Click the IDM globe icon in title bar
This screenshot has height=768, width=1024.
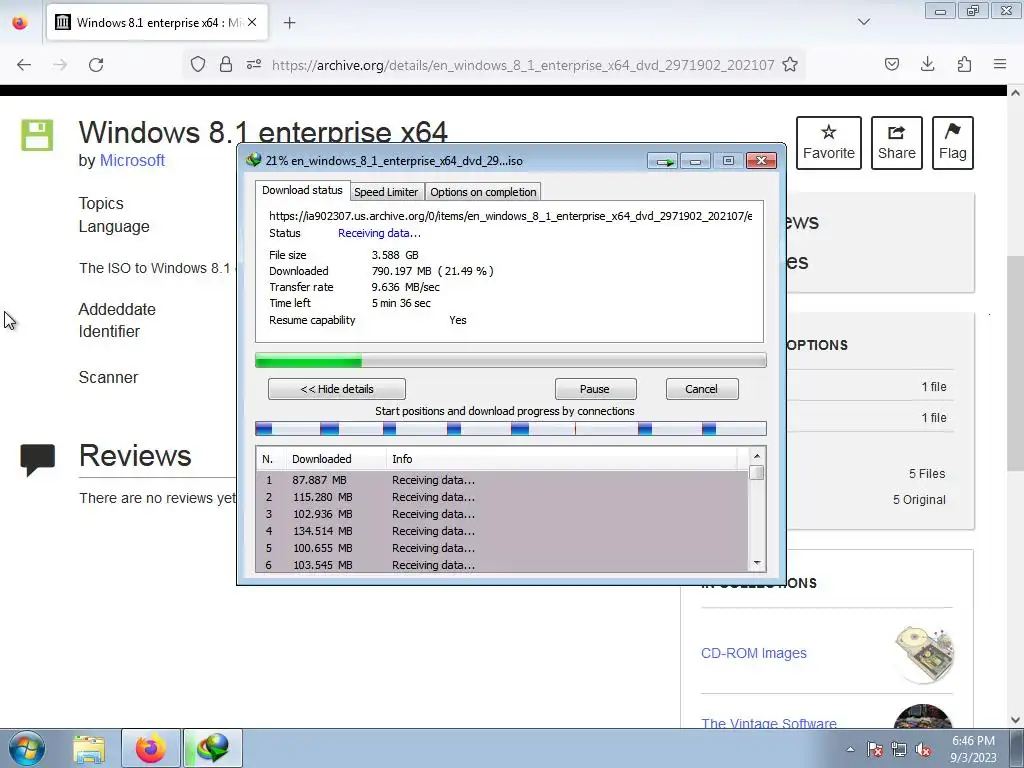[253, 160]
